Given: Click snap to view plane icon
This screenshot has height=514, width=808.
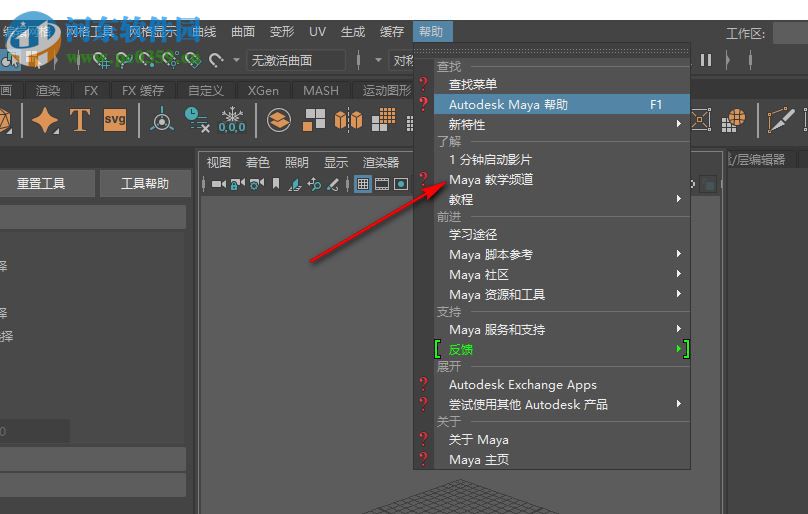Looking at the screenshot, I should [x=193, y=60].
